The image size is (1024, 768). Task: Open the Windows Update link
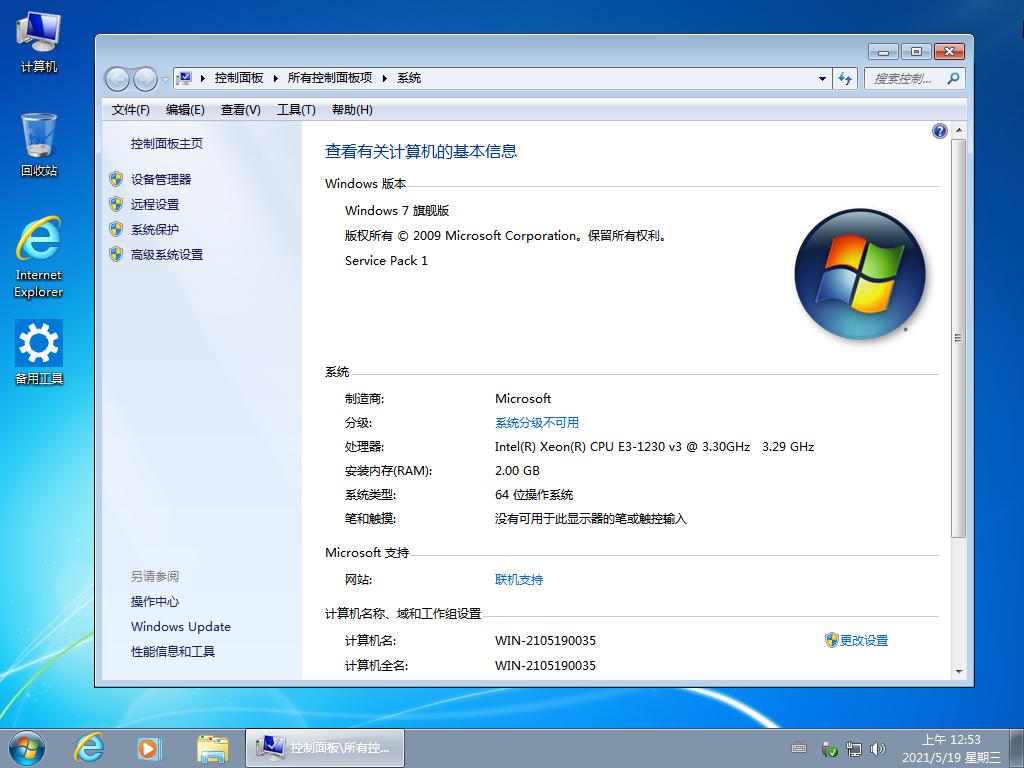(181, 626)
